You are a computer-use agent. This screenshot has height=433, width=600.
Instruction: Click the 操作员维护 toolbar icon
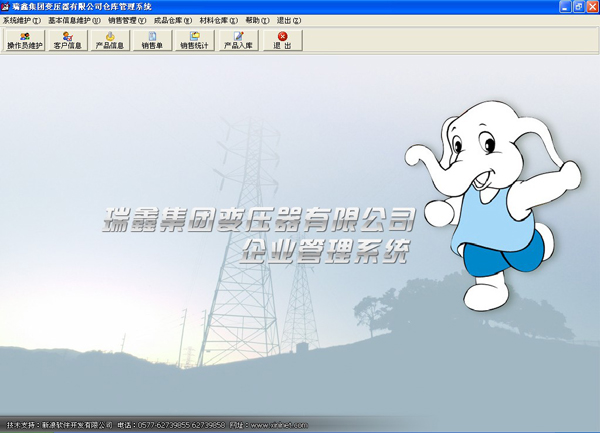(x=25, y=40)
